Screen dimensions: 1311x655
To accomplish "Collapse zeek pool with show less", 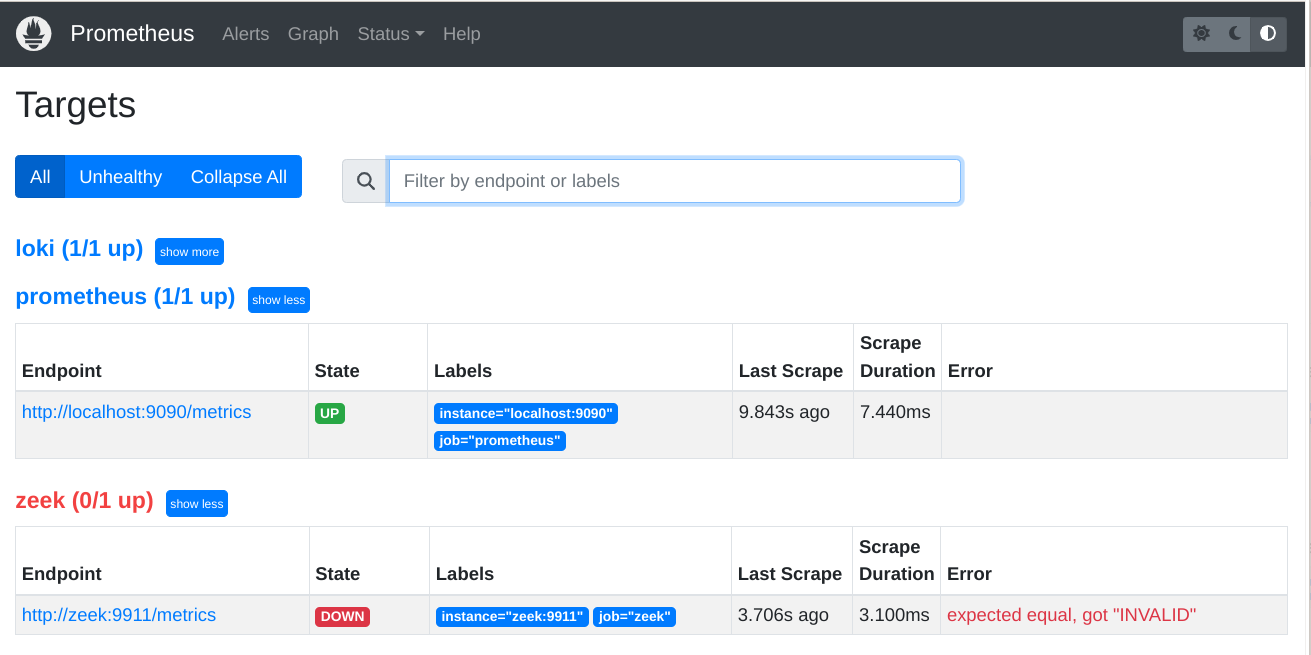I will (x=197, y=504).
